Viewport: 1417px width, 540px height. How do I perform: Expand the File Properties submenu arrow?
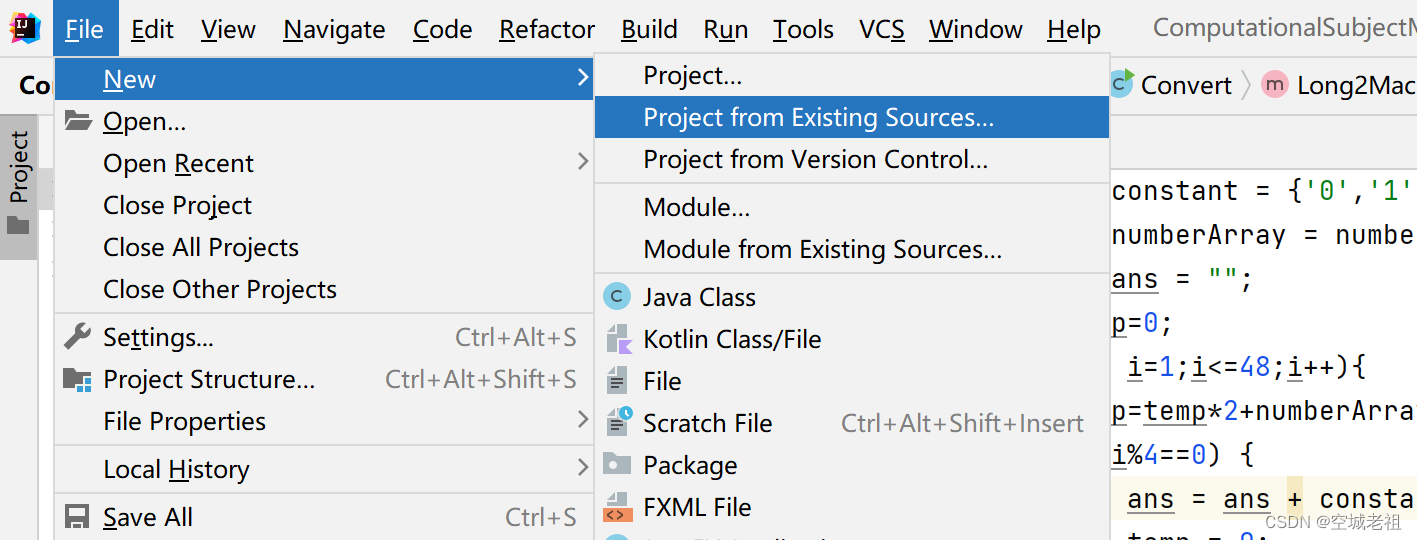583,420
